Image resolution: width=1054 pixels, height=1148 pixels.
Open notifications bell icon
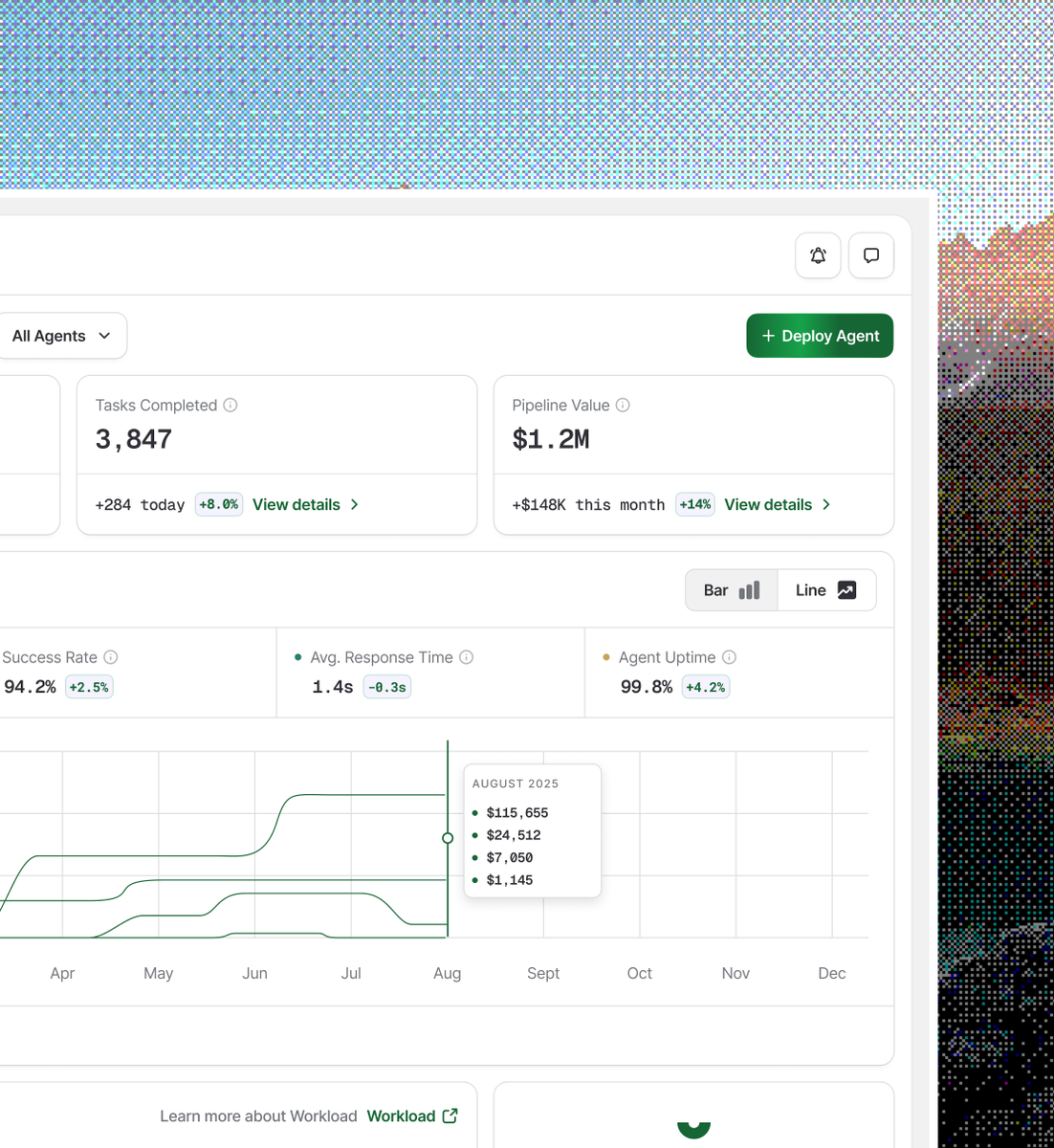pyautogui.click(x=818, y=255)
